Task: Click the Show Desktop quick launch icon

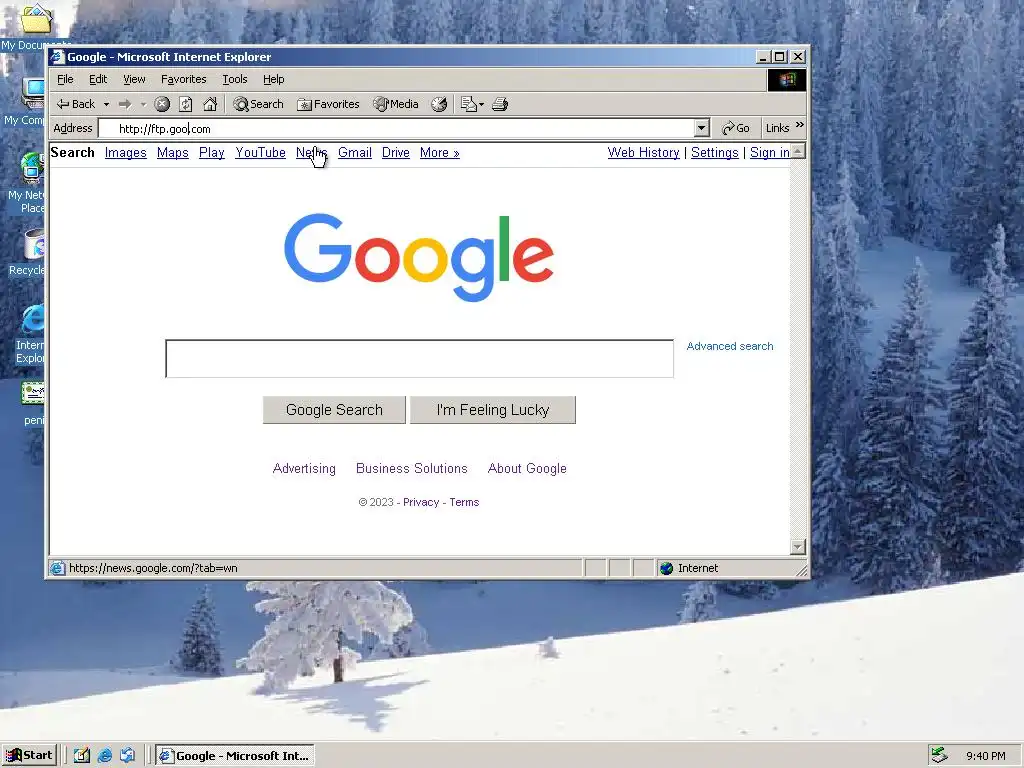Action: pos(82,756)
